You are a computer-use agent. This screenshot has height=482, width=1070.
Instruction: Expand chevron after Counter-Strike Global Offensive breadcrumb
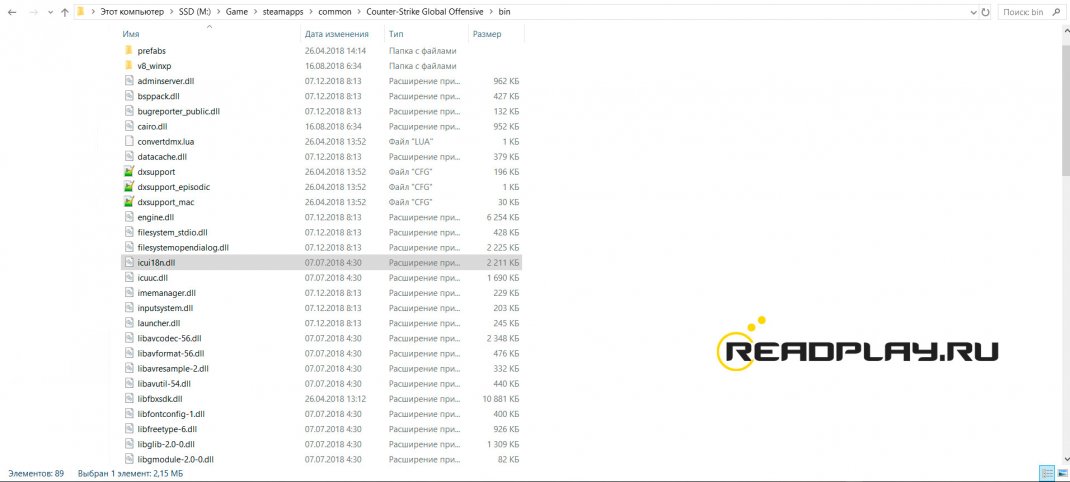(491, 12)
